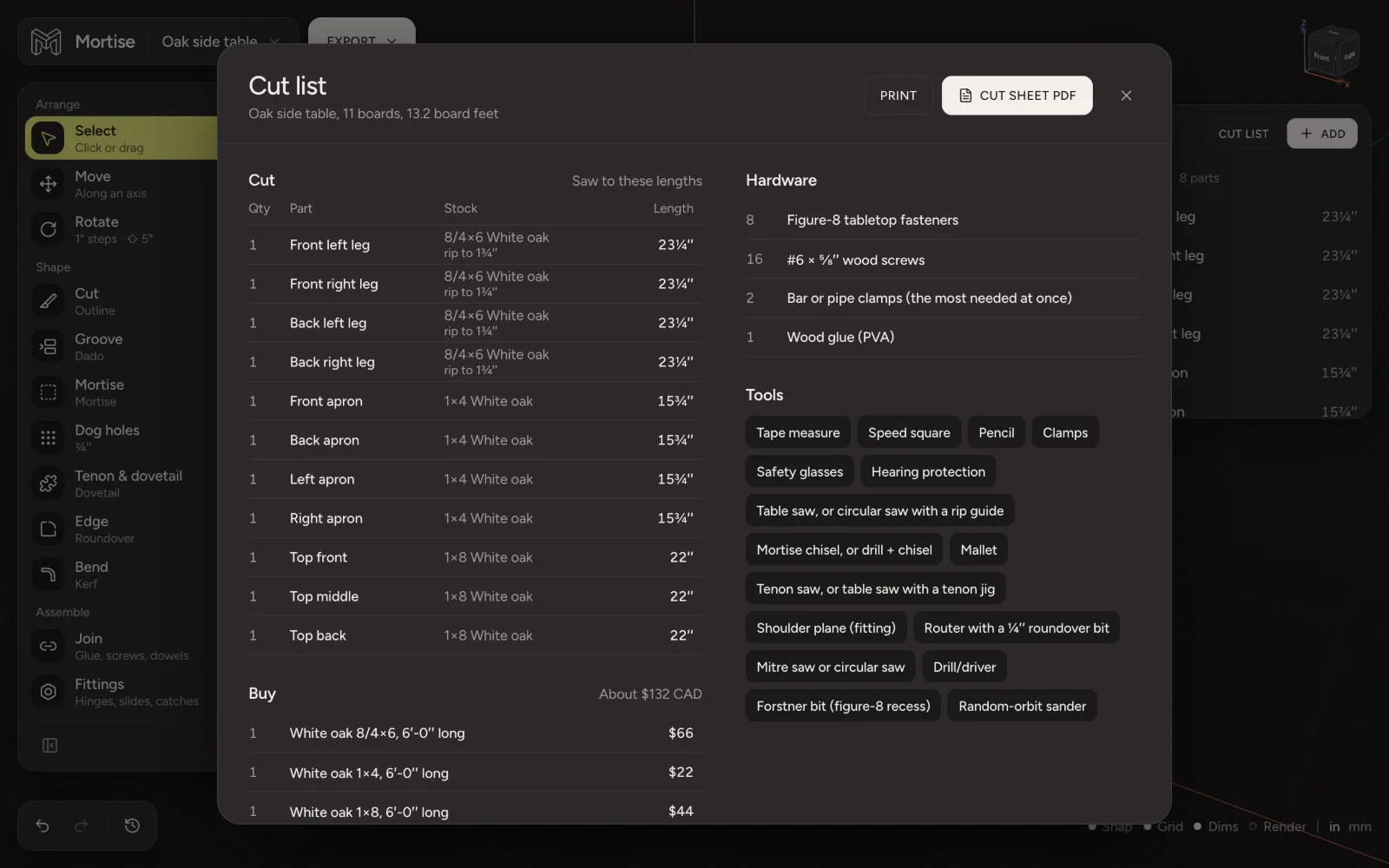1389x868 pixels.
Task: Toggle the Snap option
Action: tap(1110, 826)
